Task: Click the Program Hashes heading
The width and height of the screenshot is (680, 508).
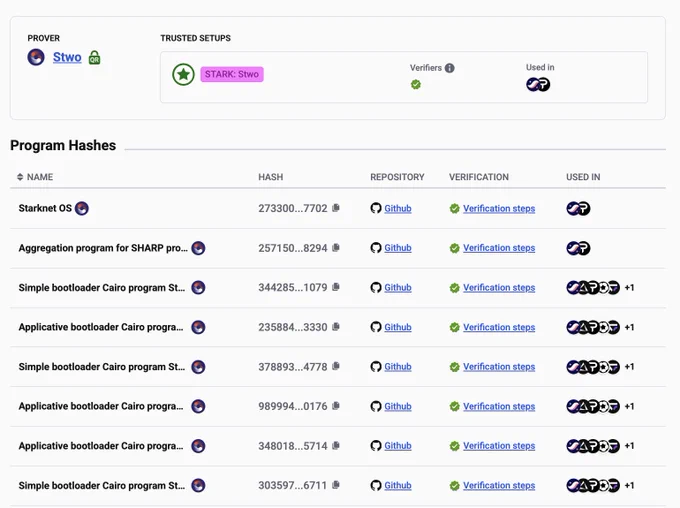Action: pos(63,145)
